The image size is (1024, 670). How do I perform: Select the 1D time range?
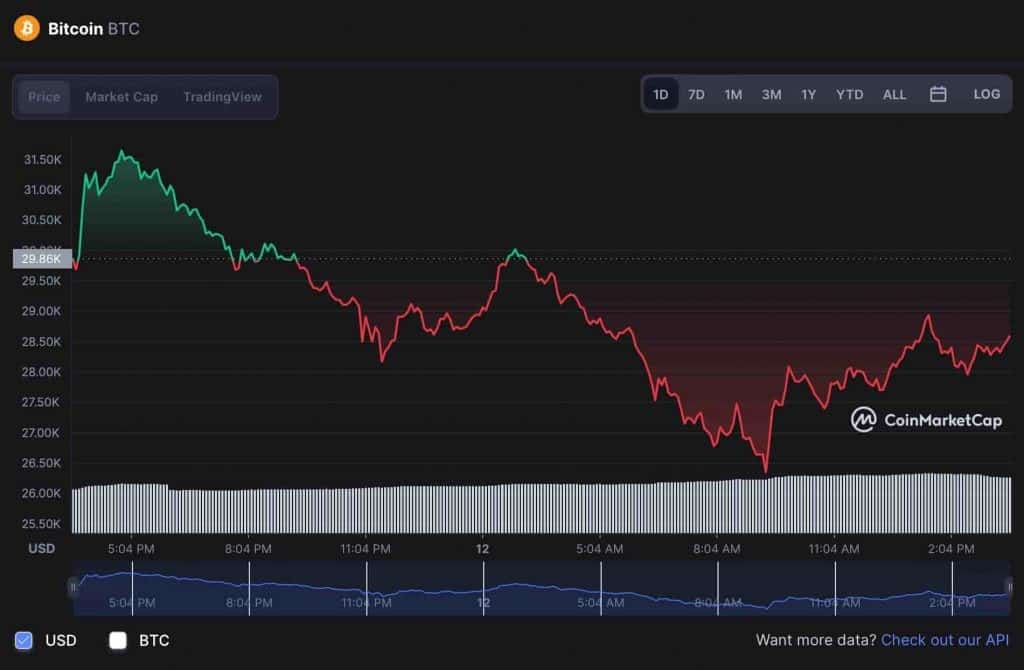[661, 94]
